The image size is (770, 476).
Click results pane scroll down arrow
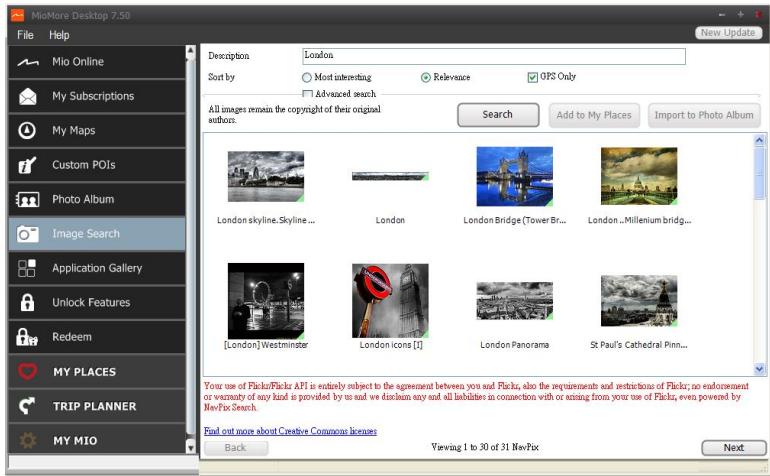[x=759, y=368]
